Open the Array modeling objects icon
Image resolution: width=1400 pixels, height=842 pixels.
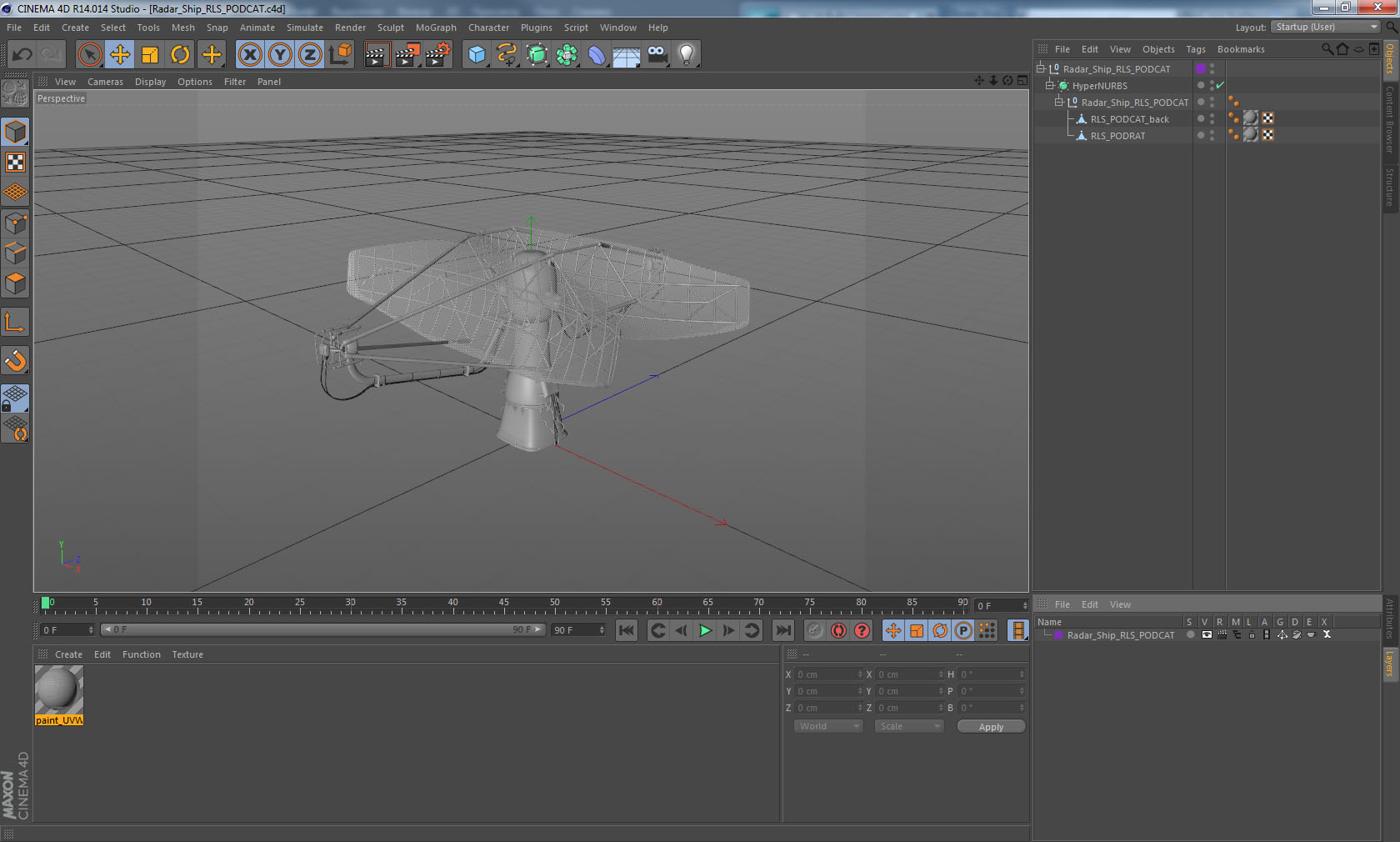[x=567, y=55]
